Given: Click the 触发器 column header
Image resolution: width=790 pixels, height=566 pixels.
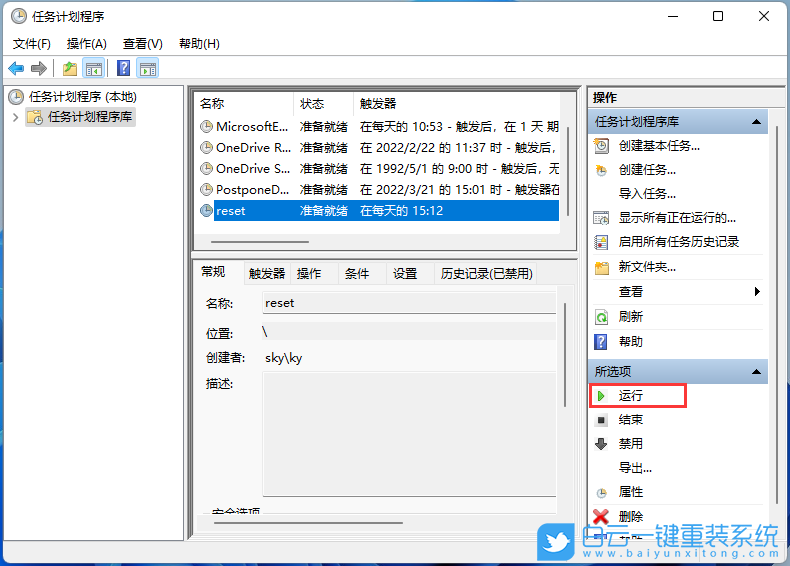Looking at the screenshot, I should (x=456, y=104).
